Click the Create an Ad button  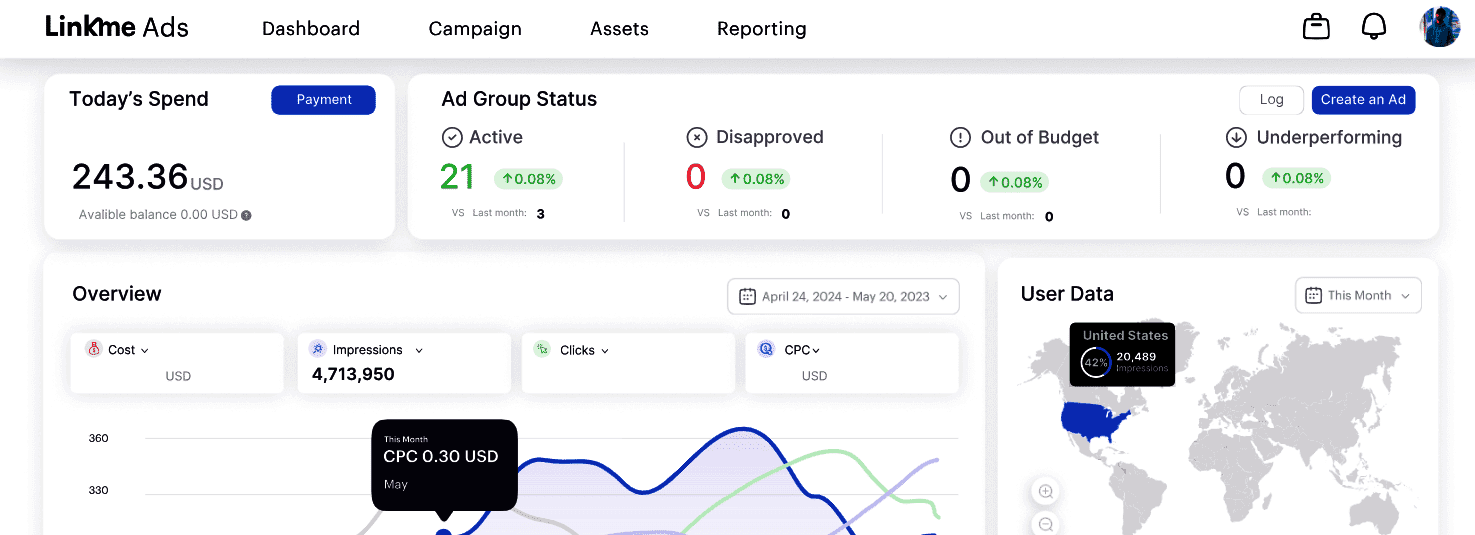1363,100
